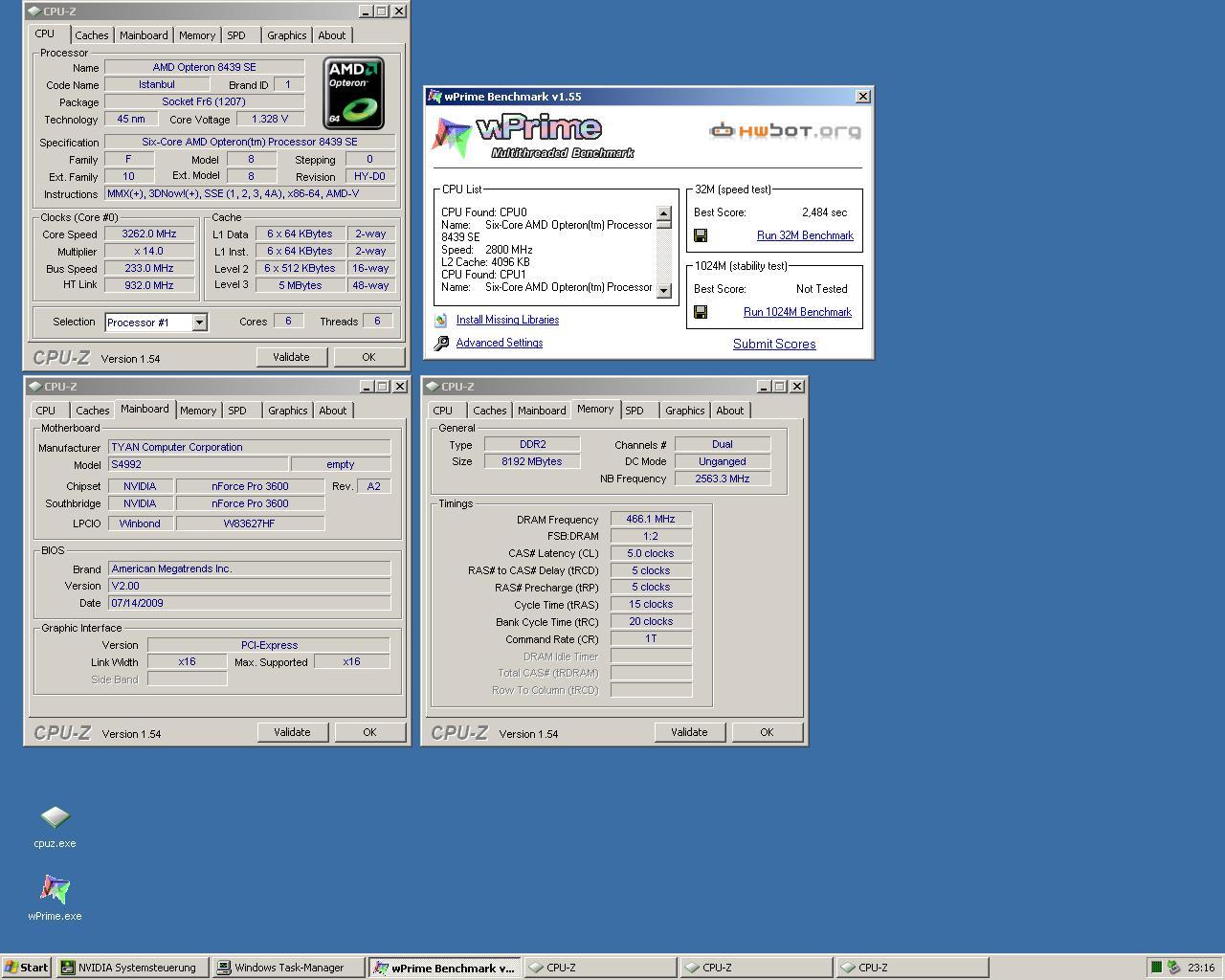This screenshot has width=1225, height=980.
Task: Click the save icon beside Run 1024M Benchmark
Action: point(701,312)
